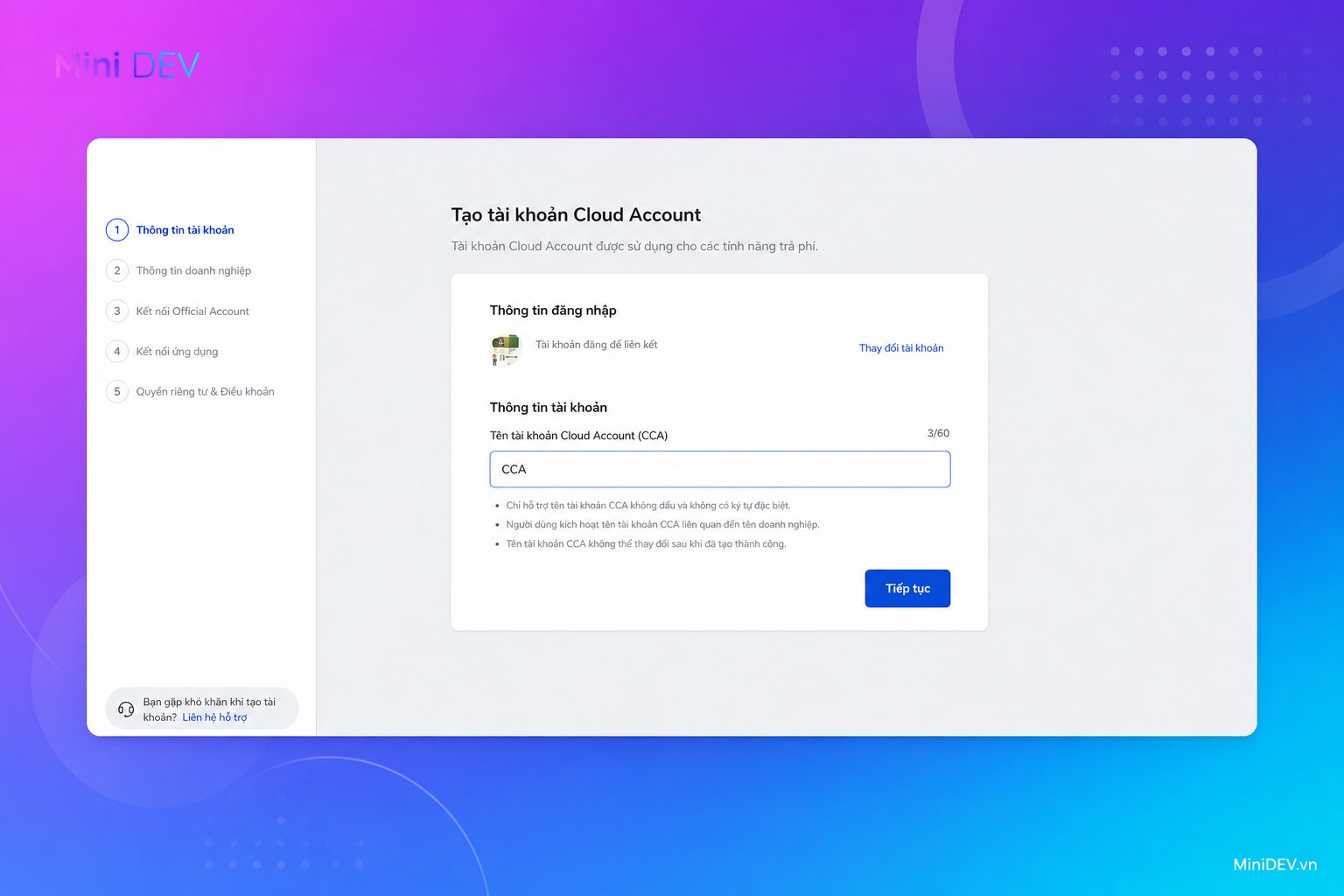This screenshot has width=1344, height=896.
Task: Select step 1 number circle
Action: [117, 230]
